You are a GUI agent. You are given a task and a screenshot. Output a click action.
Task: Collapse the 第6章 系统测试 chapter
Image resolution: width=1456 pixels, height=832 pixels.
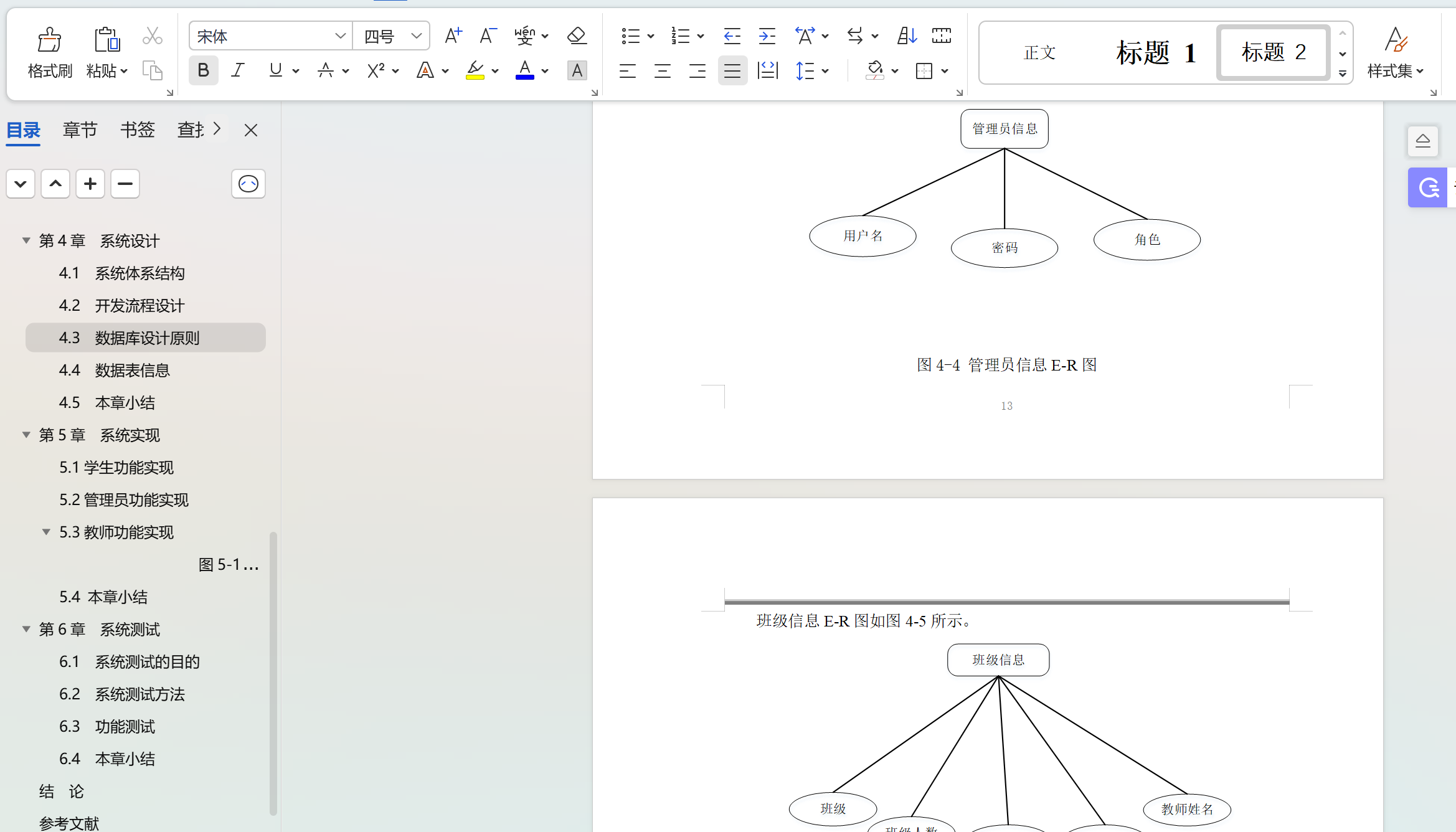pyautogui.click(x=26, y=629)
